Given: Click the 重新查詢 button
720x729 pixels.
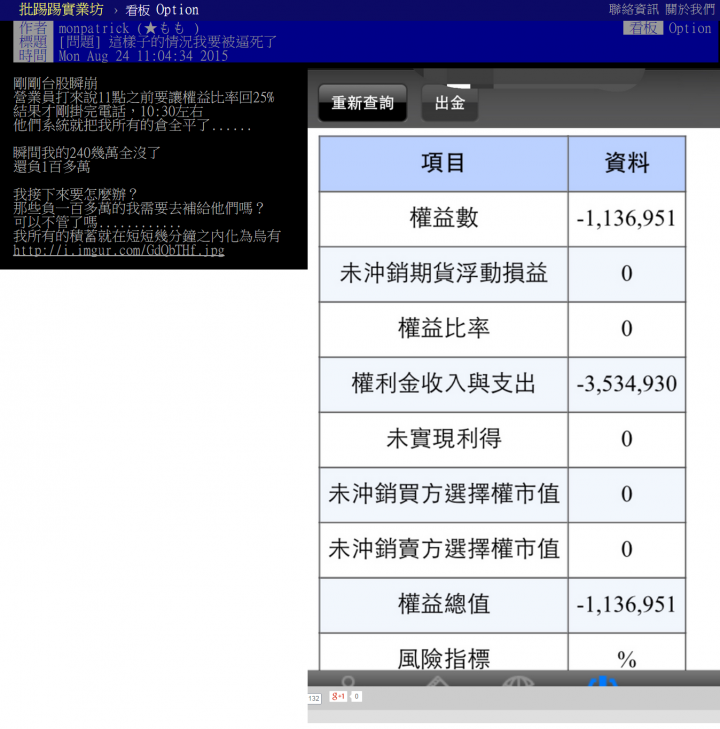Looking at the screenshot, I should coord(363,103).
